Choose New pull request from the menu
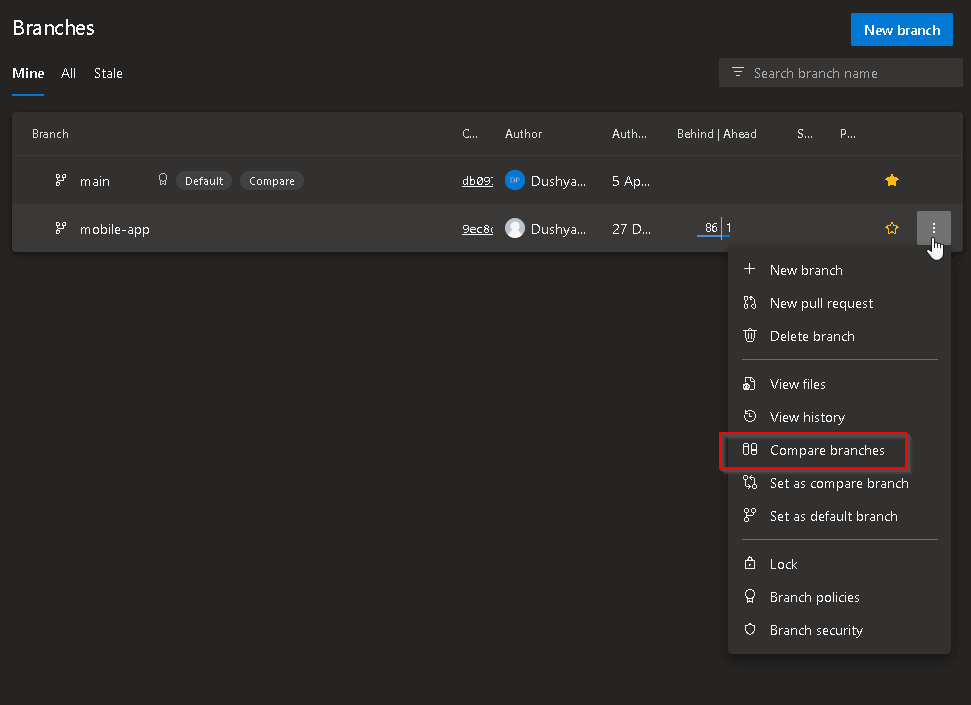Image resolution: width=971 pixels, height=705 pixels. tap(839, 303)
